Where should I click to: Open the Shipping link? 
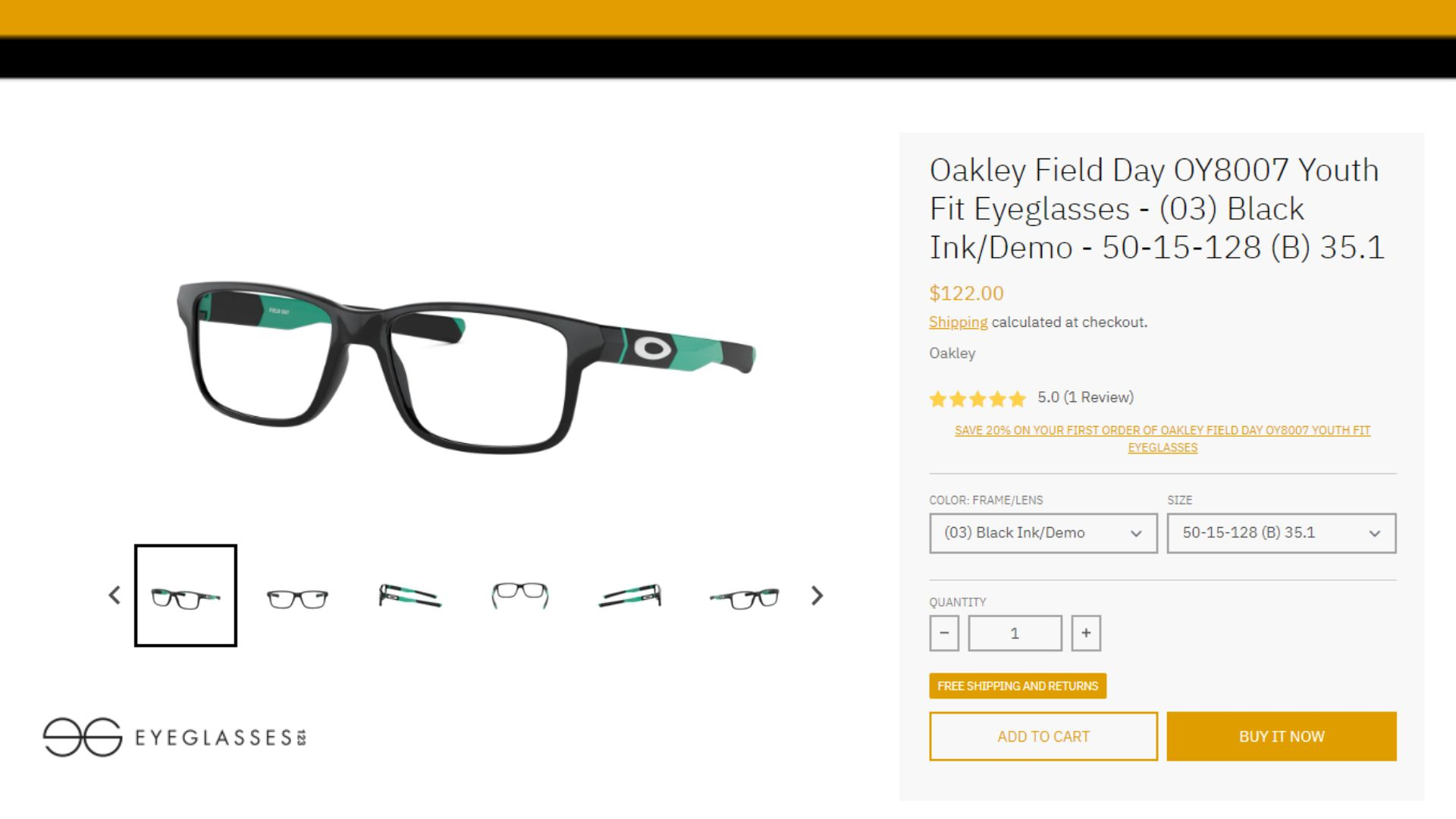point(959,322)
